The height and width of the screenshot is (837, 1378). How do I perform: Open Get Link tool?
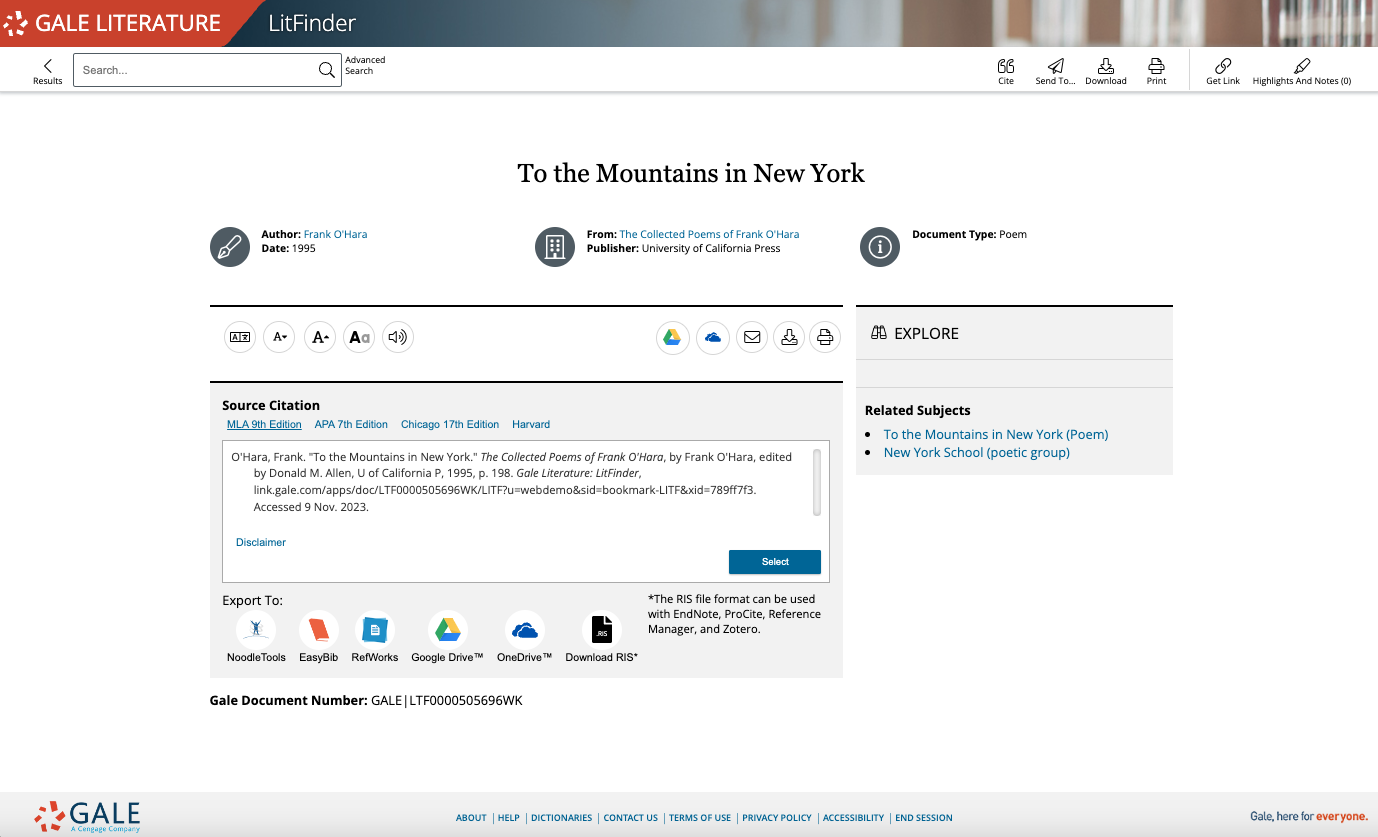[1222, 71]
